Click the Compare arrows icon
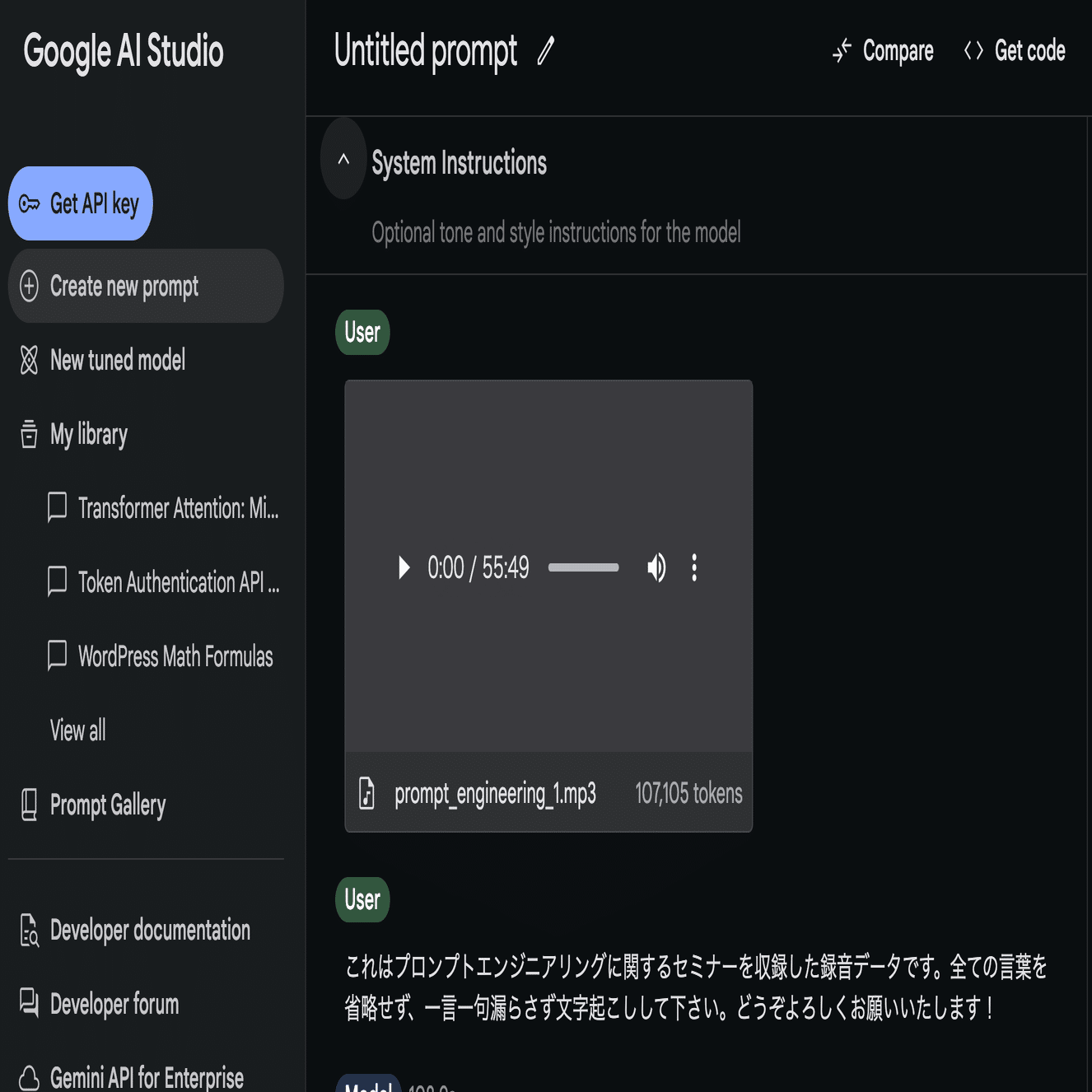The height and width of the screenshot is (1092, 1092). click(842, 51)
